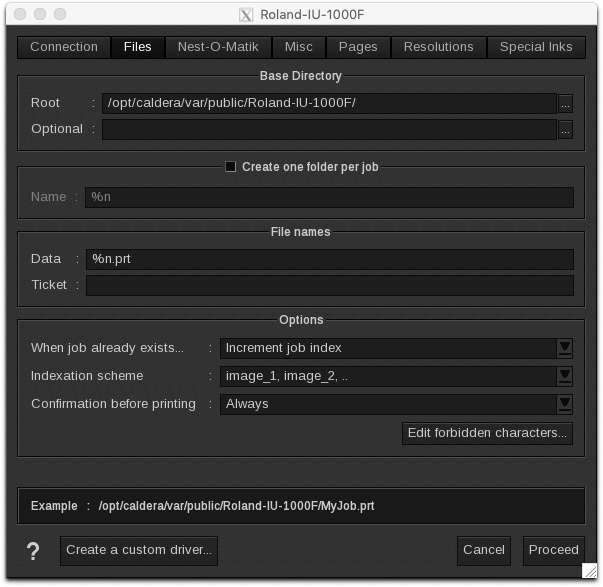
Task: Click the Ticket file name field
Action: (x=330, y=285)
